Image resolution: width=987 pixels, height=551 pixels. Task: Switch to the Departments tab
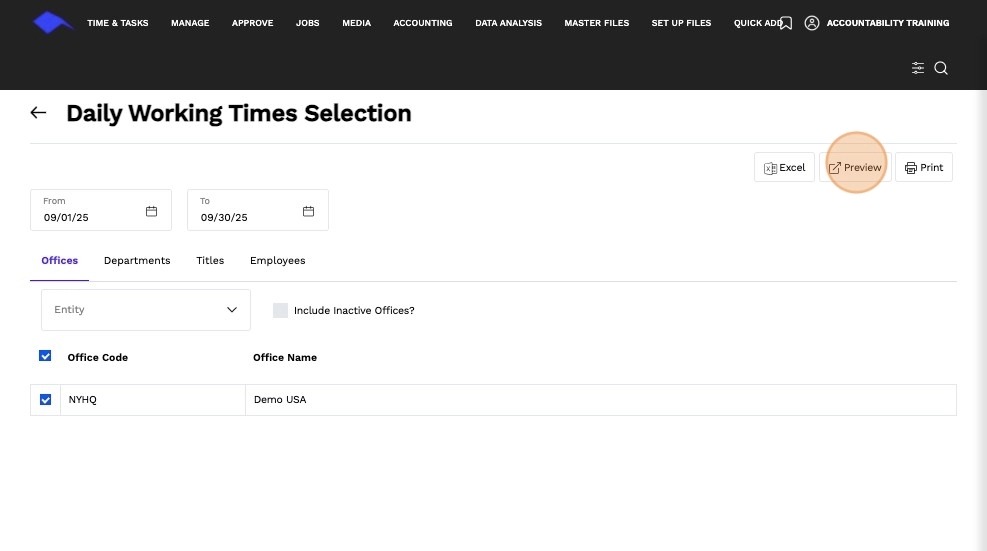[x=137, y=261]
